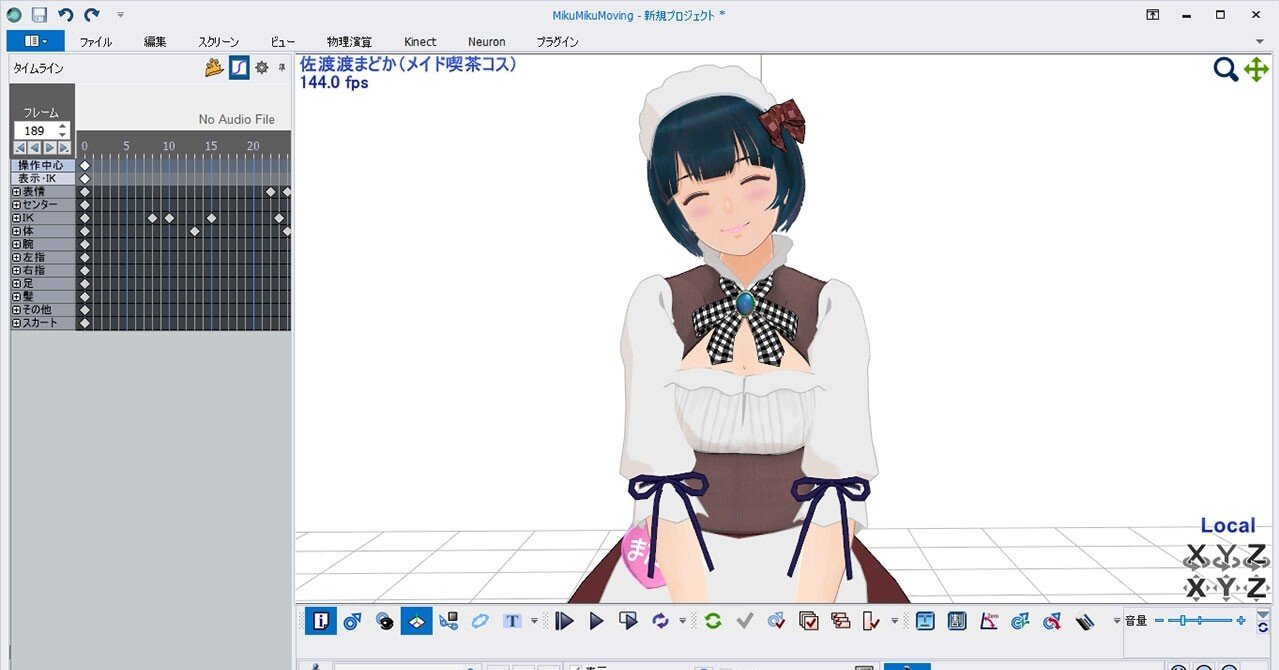The image size is (1279, 670).
Task: Toggle the highlighted diamond keyframe mode in the toolbar
Action: (416, 621)
